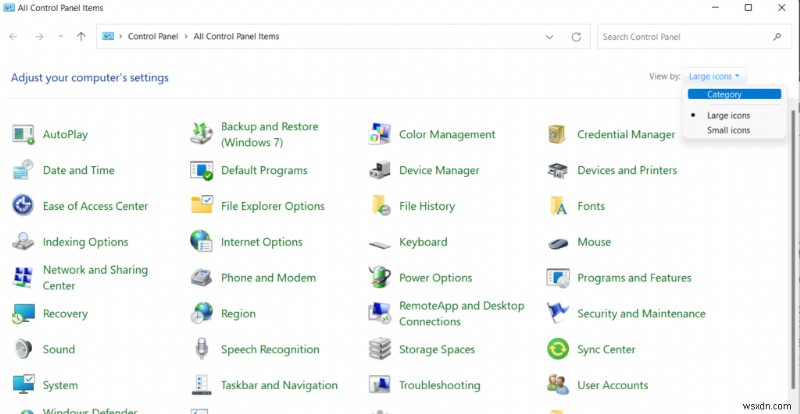Click the Backup and Restore drive icon
This screenshot has height=414, width=800.
pos(201,134)
